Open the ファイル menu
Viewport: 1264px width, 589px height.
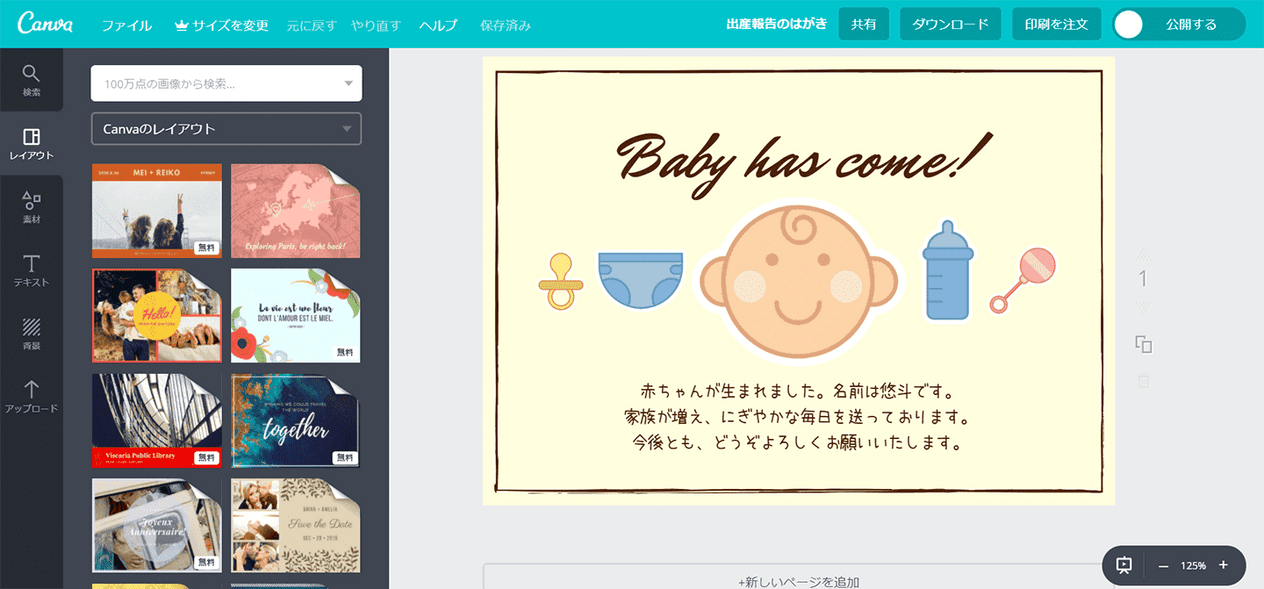[127, 25]
